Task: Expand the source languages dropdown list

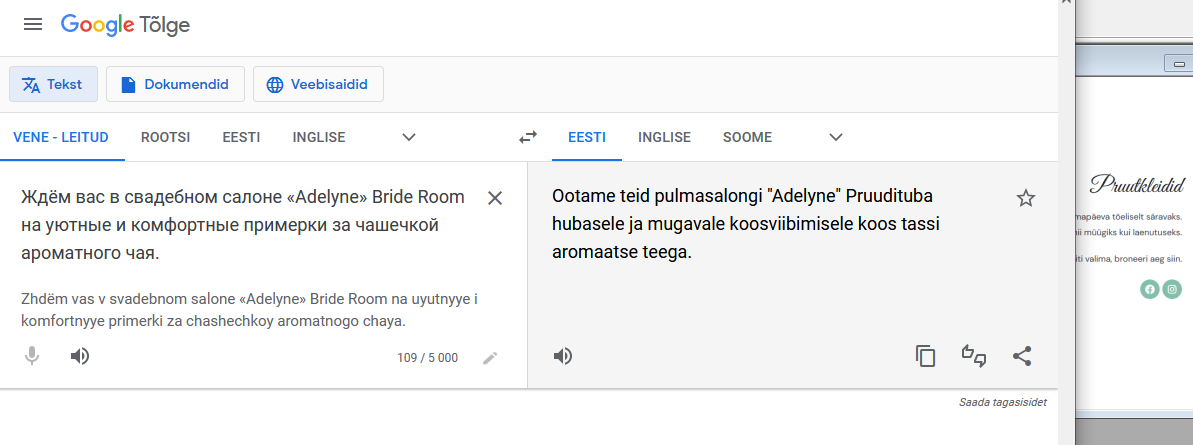Action: [409, 138]
